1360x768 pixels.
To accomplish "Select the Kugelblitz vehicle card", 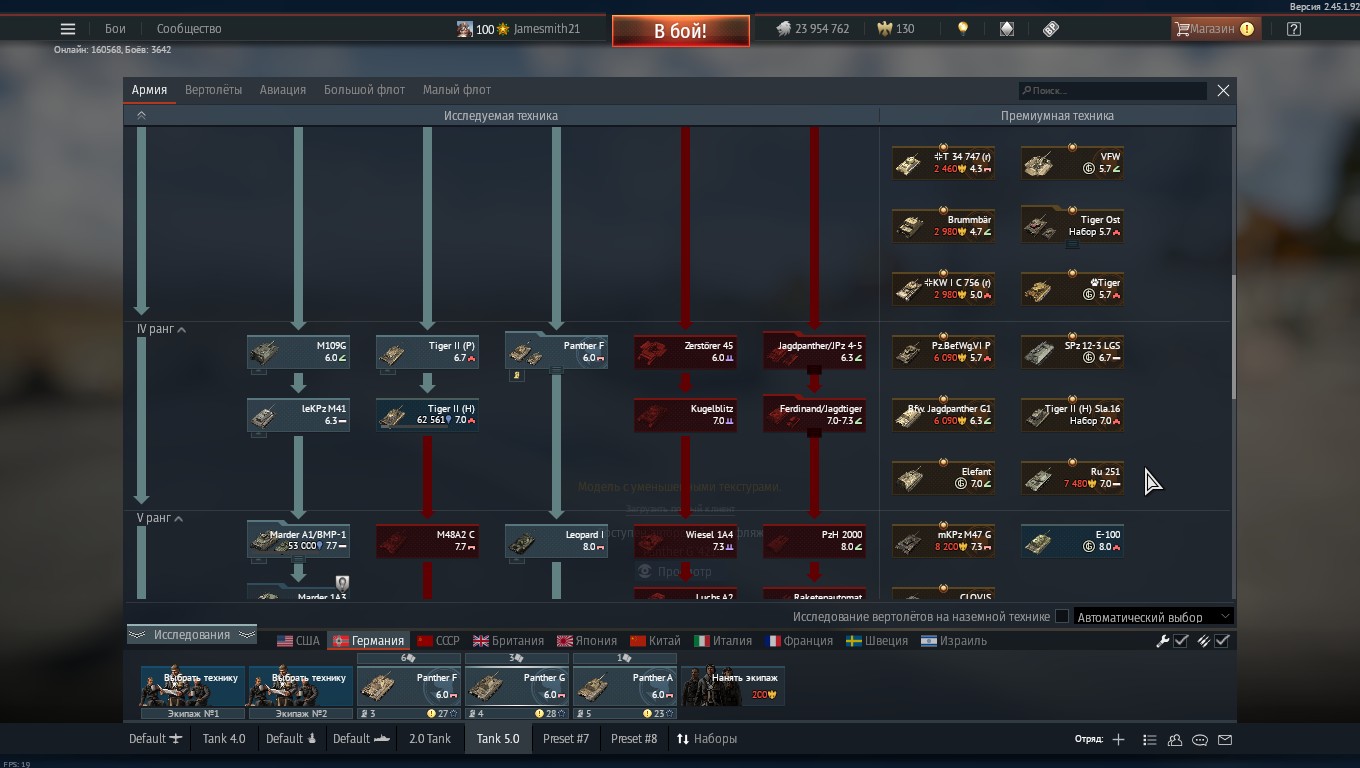I will pyautogui.click(x=686, y=415).
